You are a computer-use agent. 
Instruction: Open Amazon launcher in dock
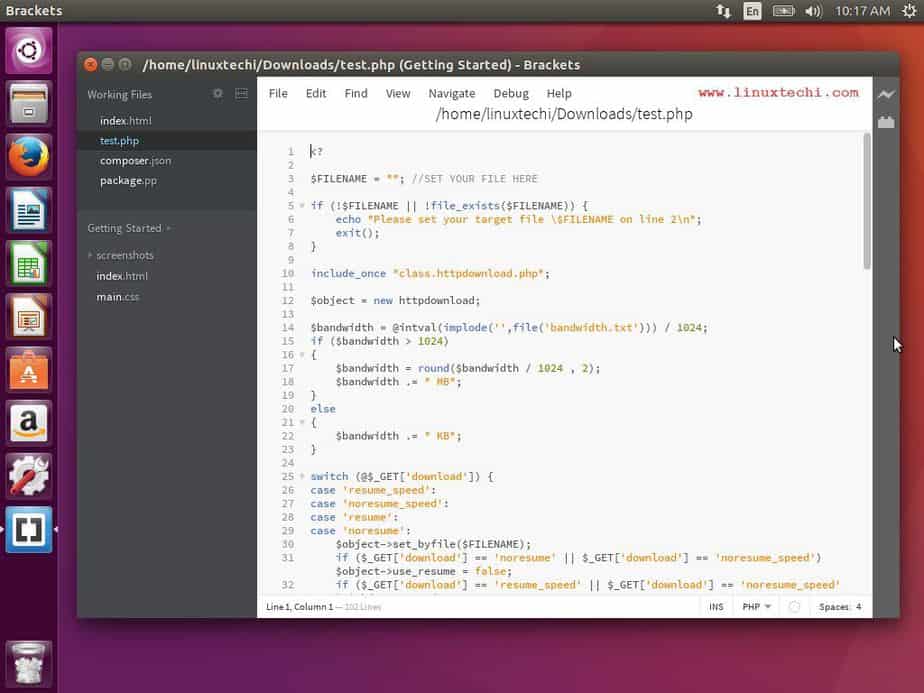click(x=28, y=423)
